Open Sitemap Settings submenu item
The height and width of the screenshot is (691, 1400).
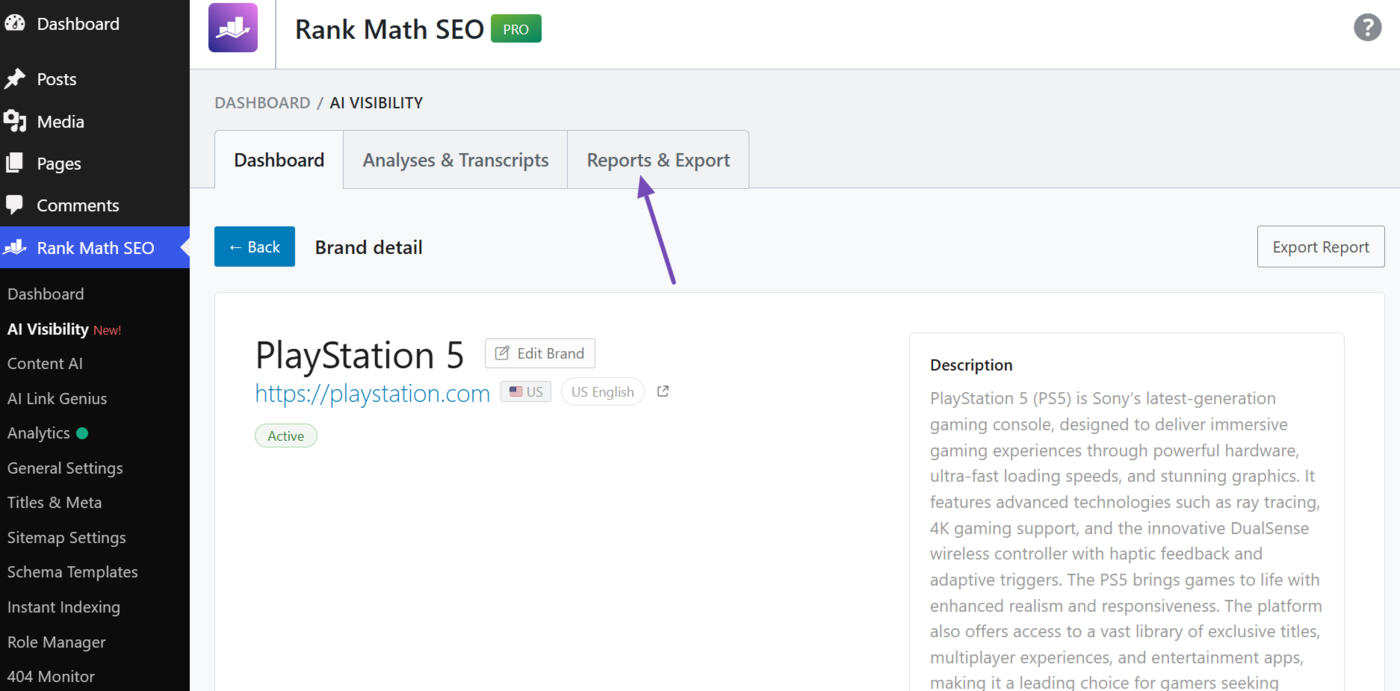pyautogui.click(x=66, y=537)
